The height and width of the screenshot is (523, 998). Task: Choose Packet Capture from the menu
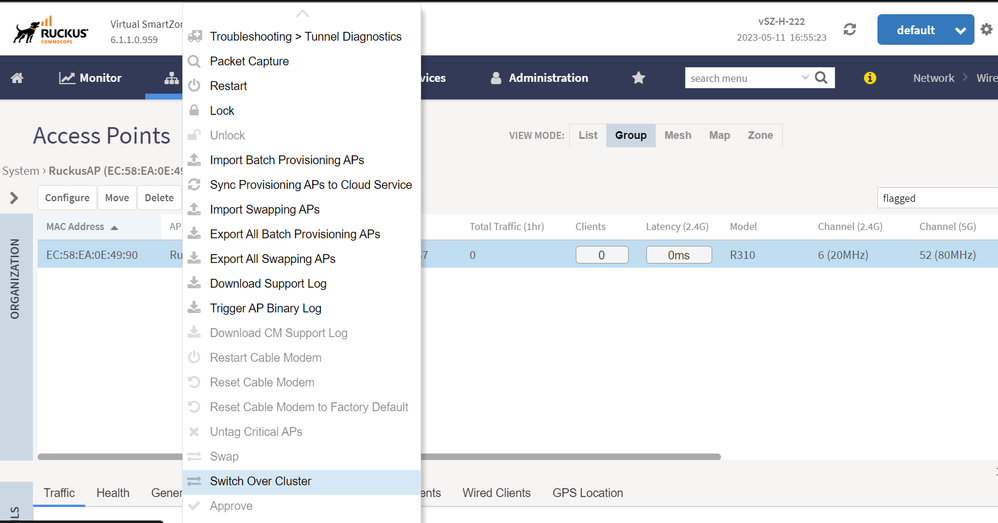click(x=249, y=61)
